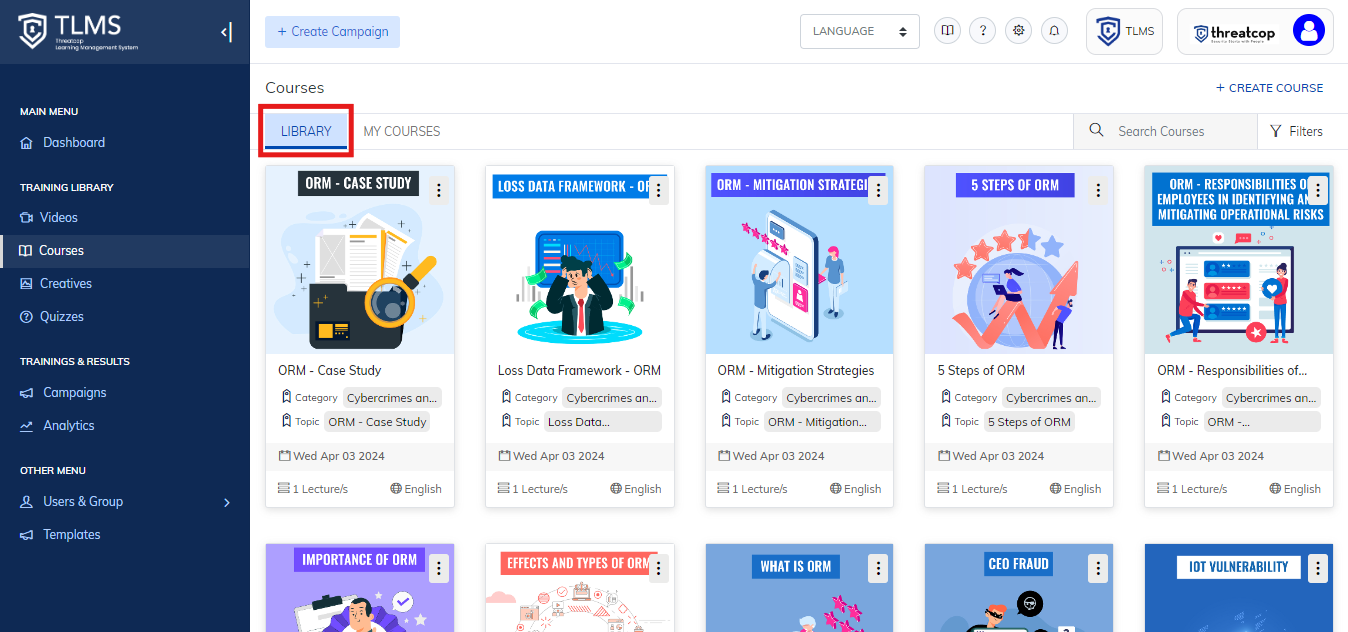Switch to the MY COURSES tab
Viewport: 1348px width, 632px height.
[x=402, y=131]
